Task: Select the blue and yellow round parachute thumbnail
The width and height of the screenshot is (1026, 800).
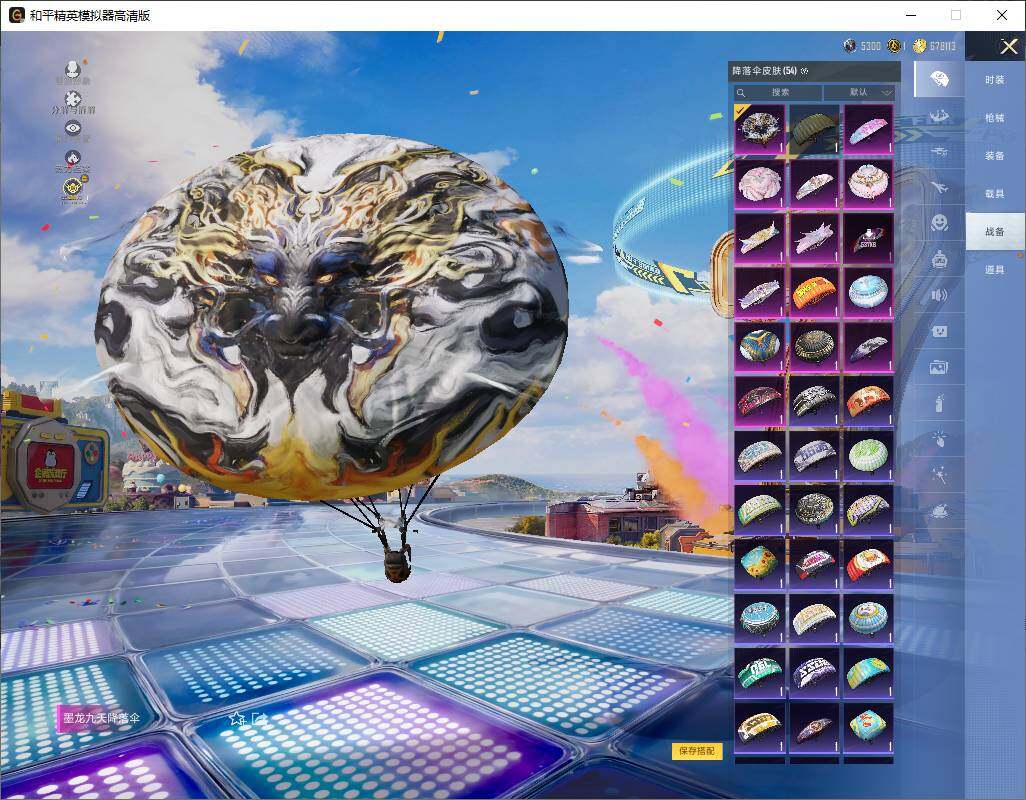Action: 760,347
